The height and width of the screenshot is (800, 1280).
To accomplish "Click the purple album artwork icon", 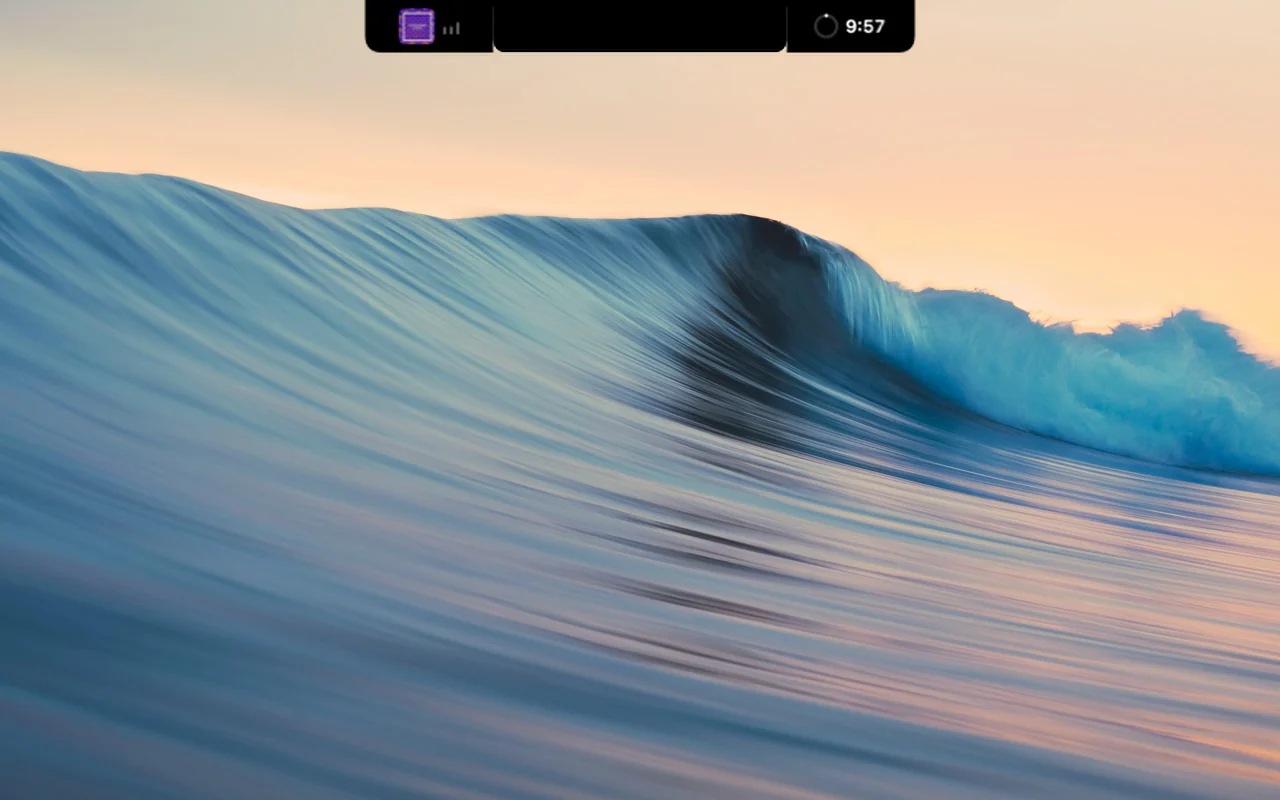I will click(x=416, y=26).
